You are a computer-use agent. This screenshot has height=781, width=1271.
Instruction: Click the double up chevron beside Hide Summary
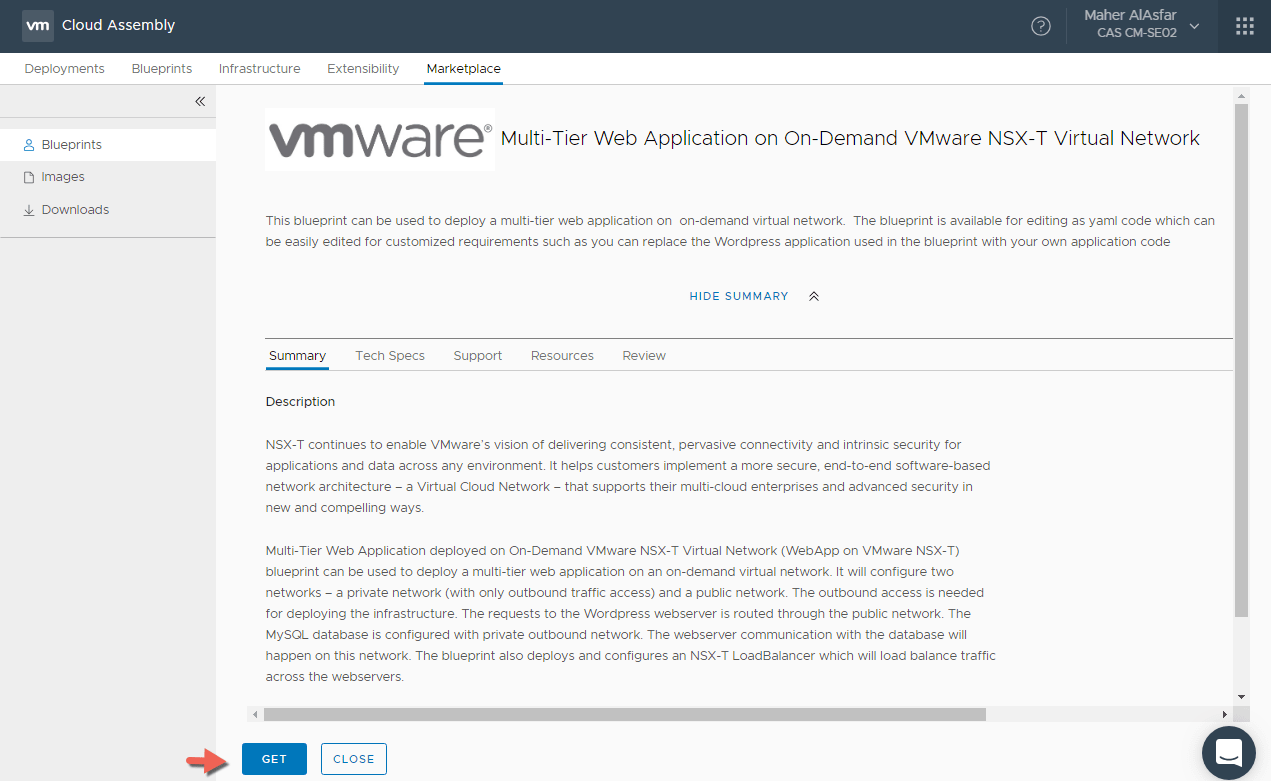[814, 296]
